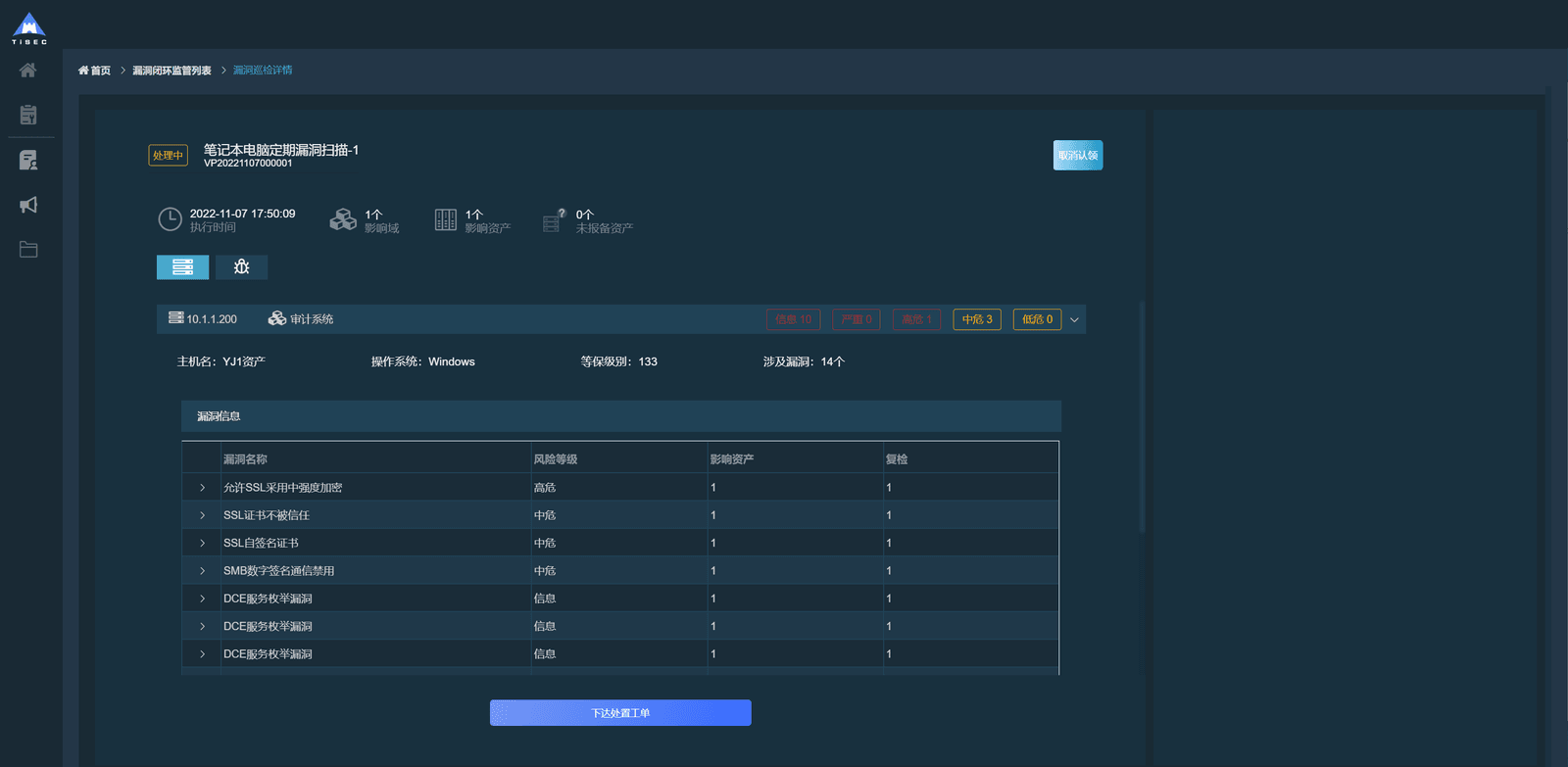The image size is (1568, 767).
Task: Click the unreported assets icon
Action: (x=555, y=220)
